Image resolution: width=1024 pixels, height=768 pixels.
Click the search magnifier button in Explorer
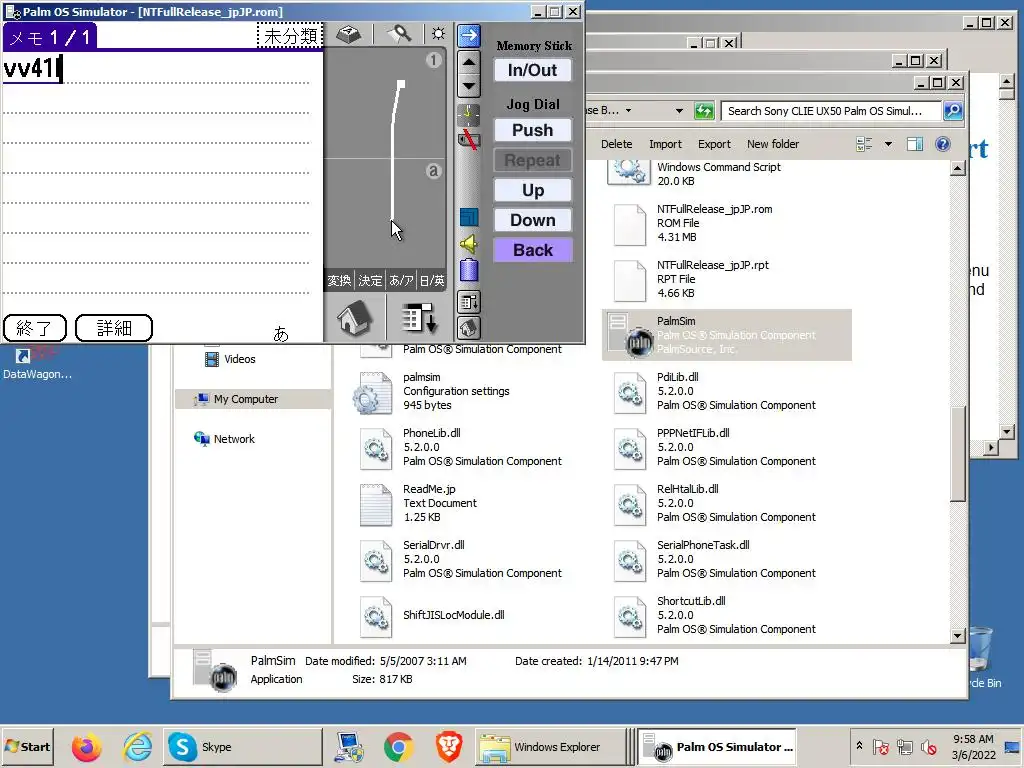953,111
